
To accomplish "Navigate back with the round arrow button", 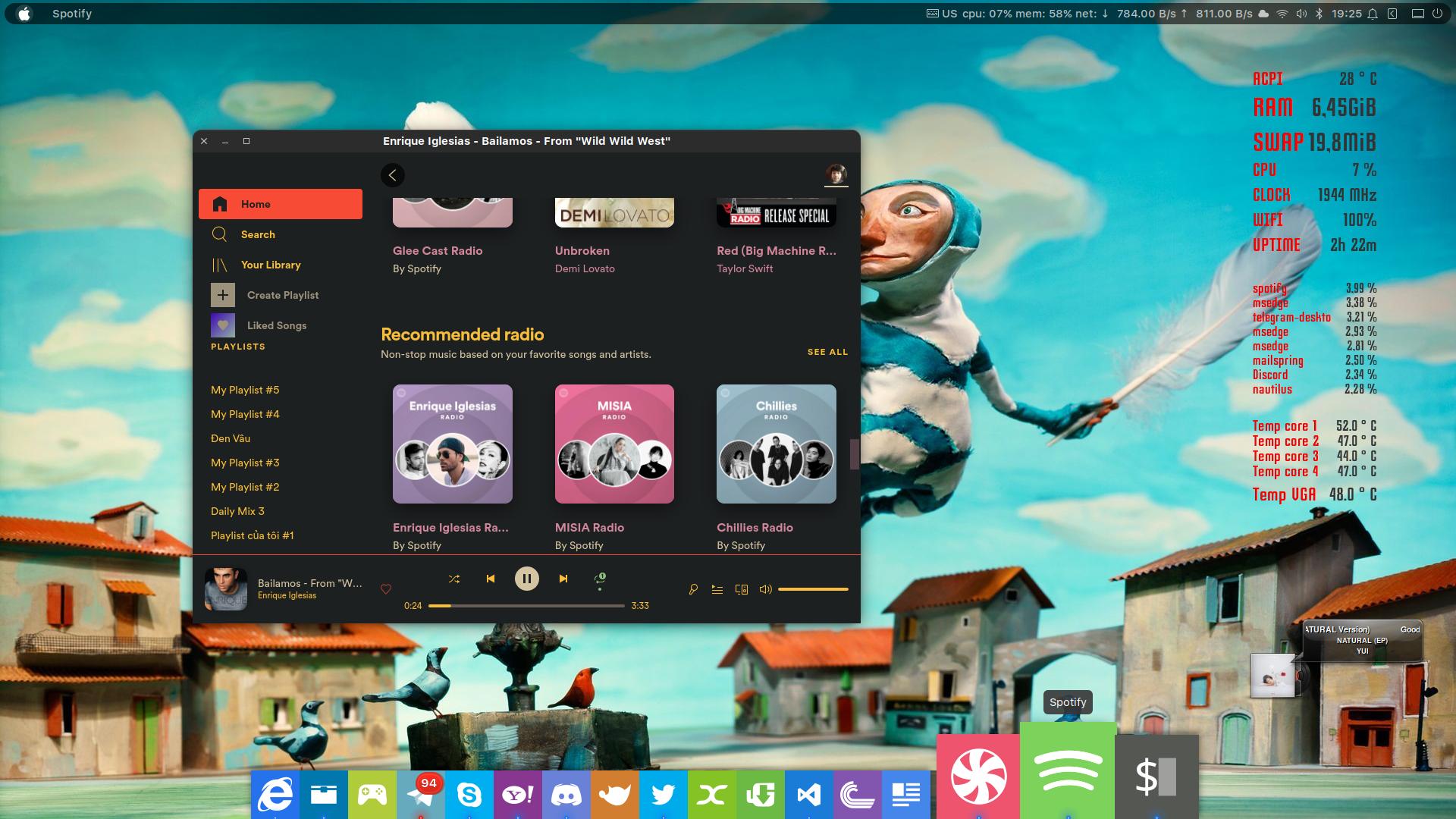I will click(392, 175).
